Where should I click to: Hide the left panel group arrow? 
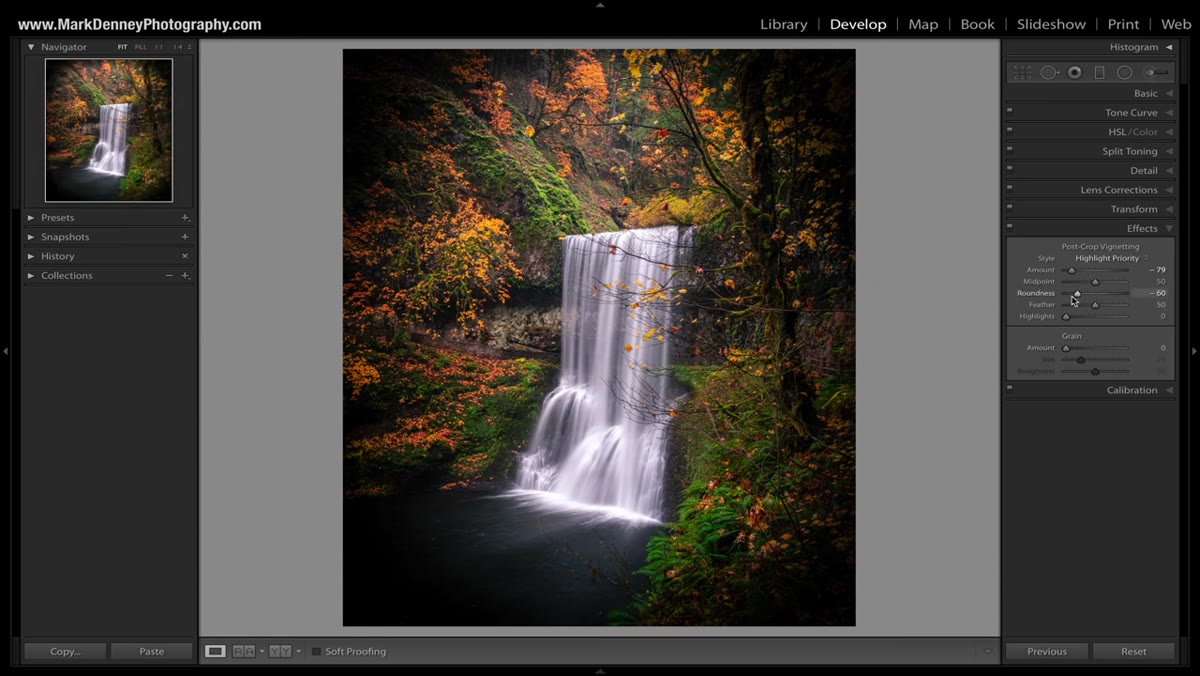click(x=5, y=351)
